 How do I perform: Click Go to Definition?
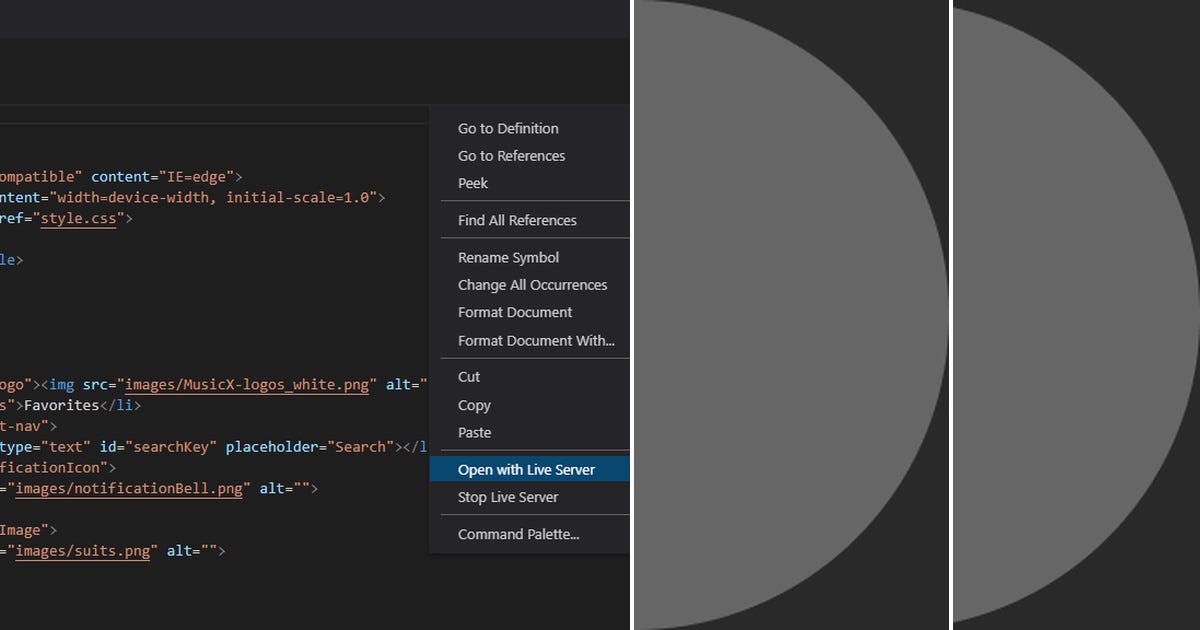tap(508, 128)
